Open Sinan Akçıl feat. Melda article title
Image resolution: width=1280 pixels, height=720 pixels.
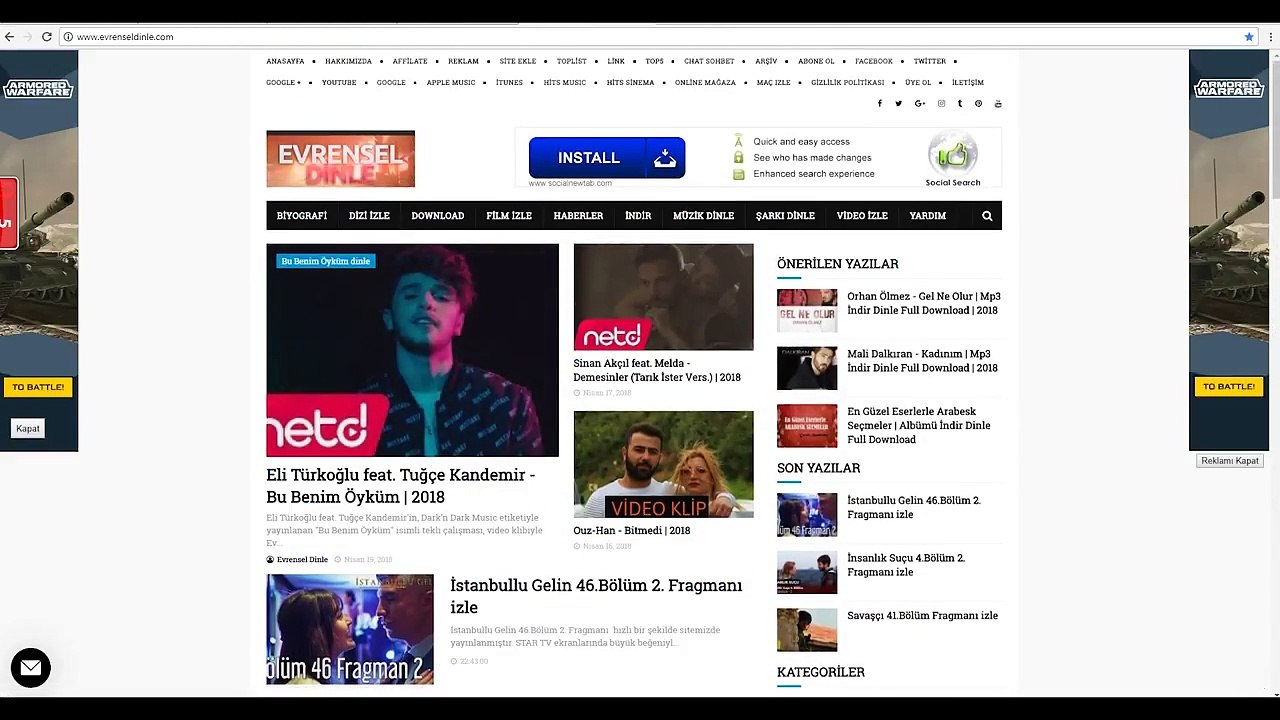pyautogui.click(x=657, y=370)
